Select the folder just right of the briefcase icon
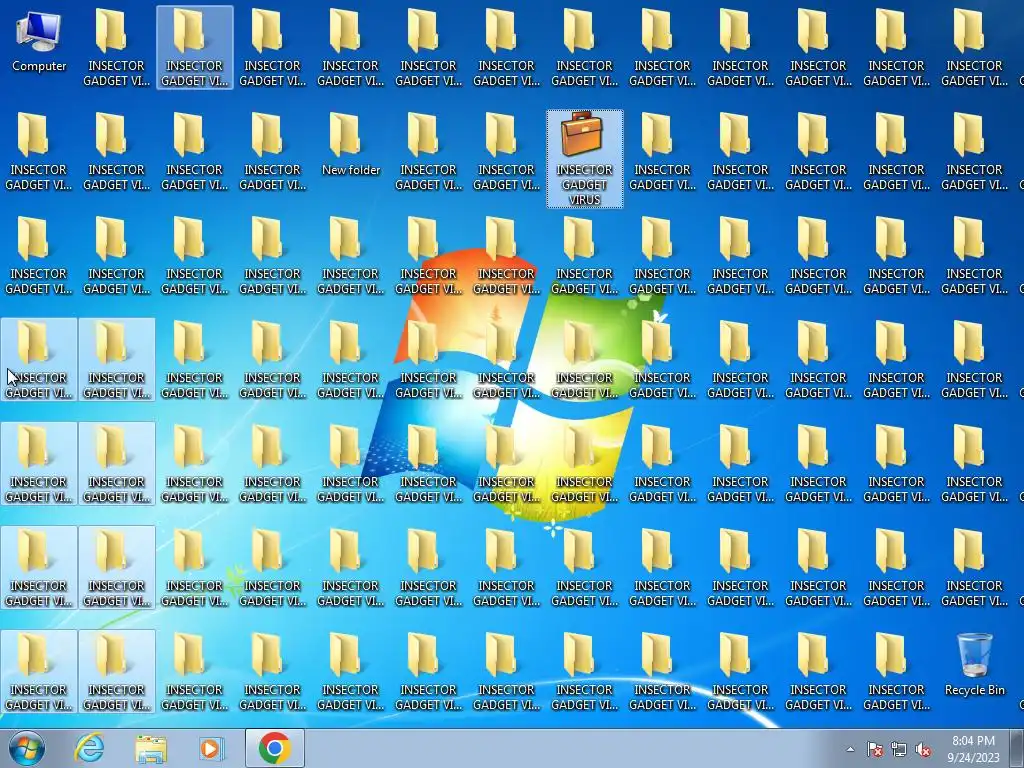The height and width of the screenshot is (768, 1024). pyautogui.click(x=662, y=151)
